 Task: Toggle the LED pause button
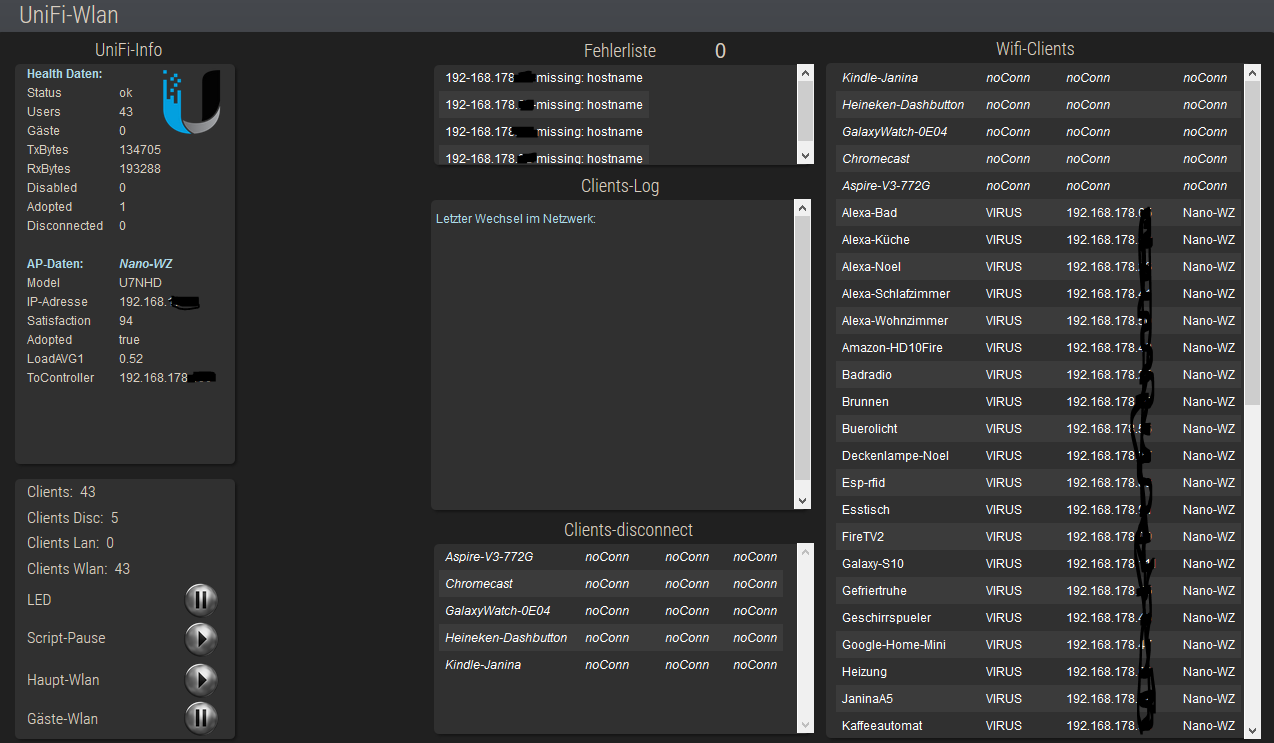click(201, 600)
